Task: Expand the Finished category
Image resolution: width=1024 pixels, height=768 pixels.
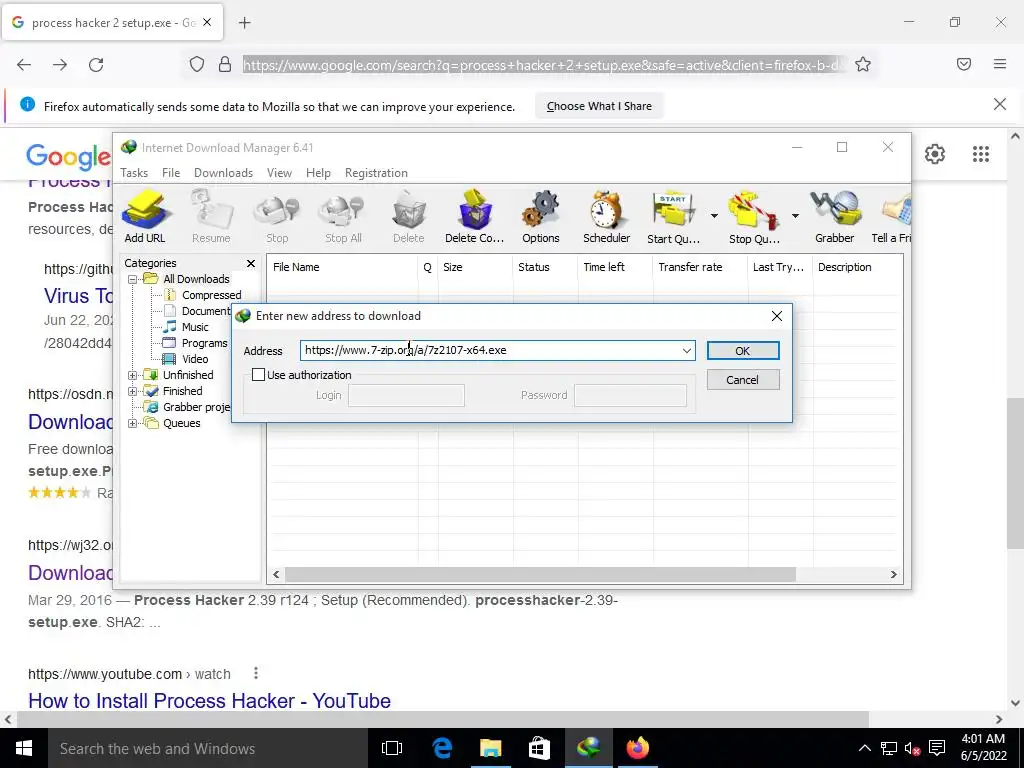Action: (133, 391)
